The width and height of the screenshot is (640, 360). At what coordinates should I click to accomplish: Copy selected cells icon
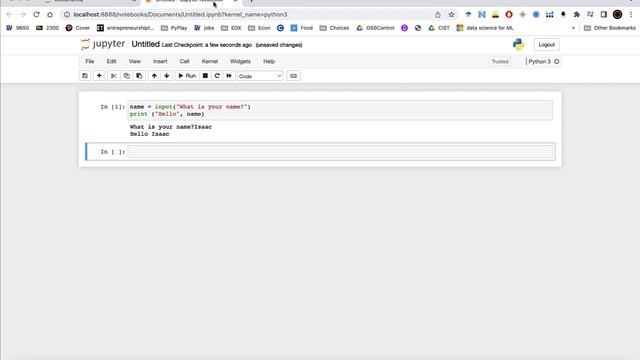(127, 76)
